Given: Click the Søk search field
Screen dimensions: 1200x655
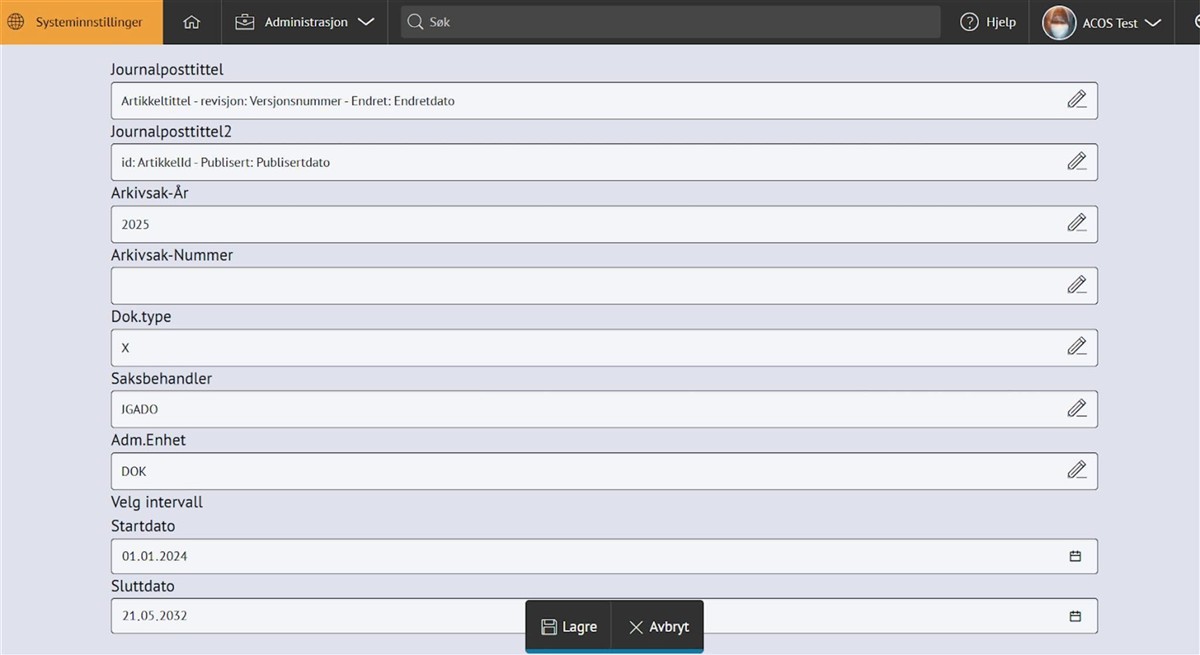Looking at the screenshot, I should (670, 22).
